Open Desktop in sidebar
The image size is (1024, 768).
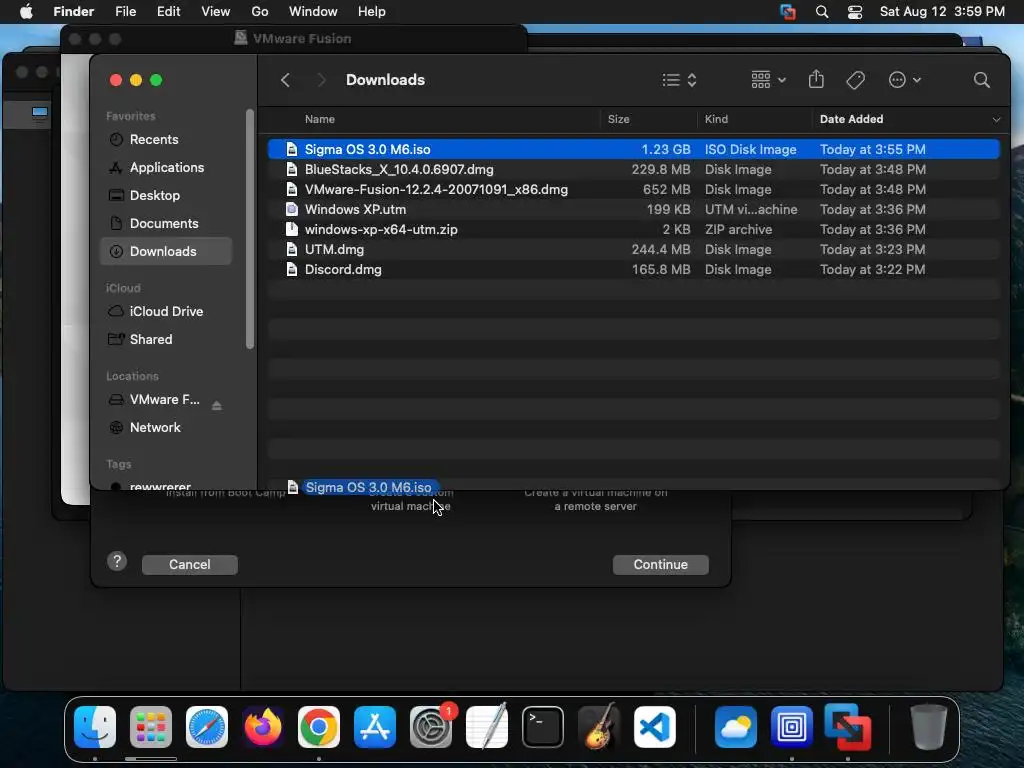click(x=167, y=195)
